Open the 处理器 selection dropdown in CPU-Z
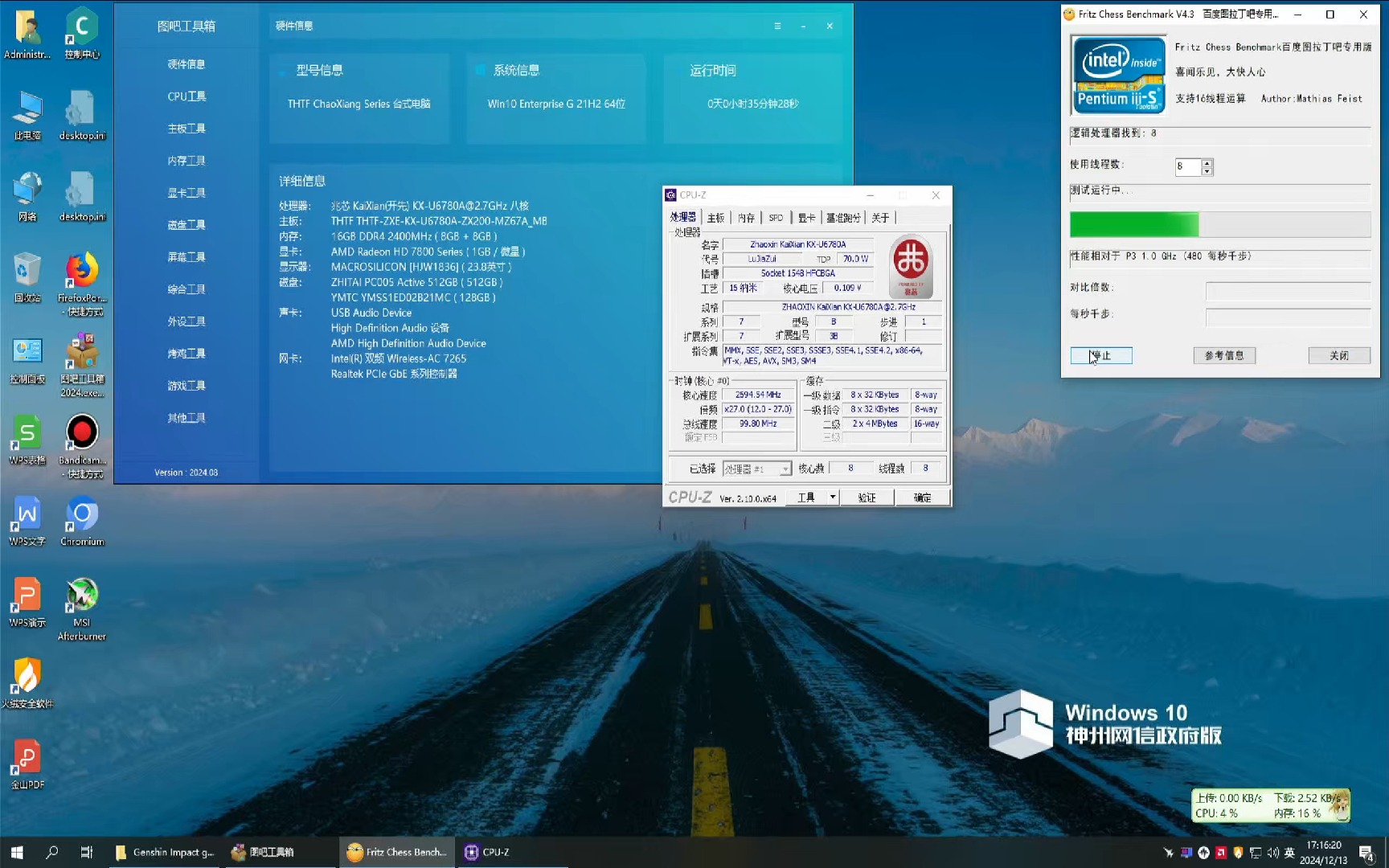Viewport: 1389px width, 868px height. (757, 469)
